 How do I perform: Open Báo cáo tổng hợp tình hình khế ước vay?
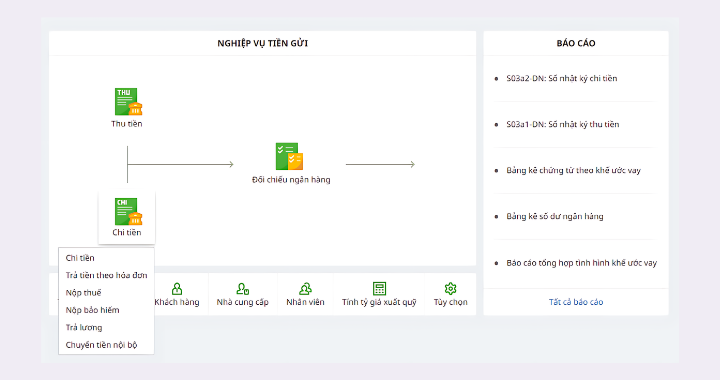tap(581, 263)
